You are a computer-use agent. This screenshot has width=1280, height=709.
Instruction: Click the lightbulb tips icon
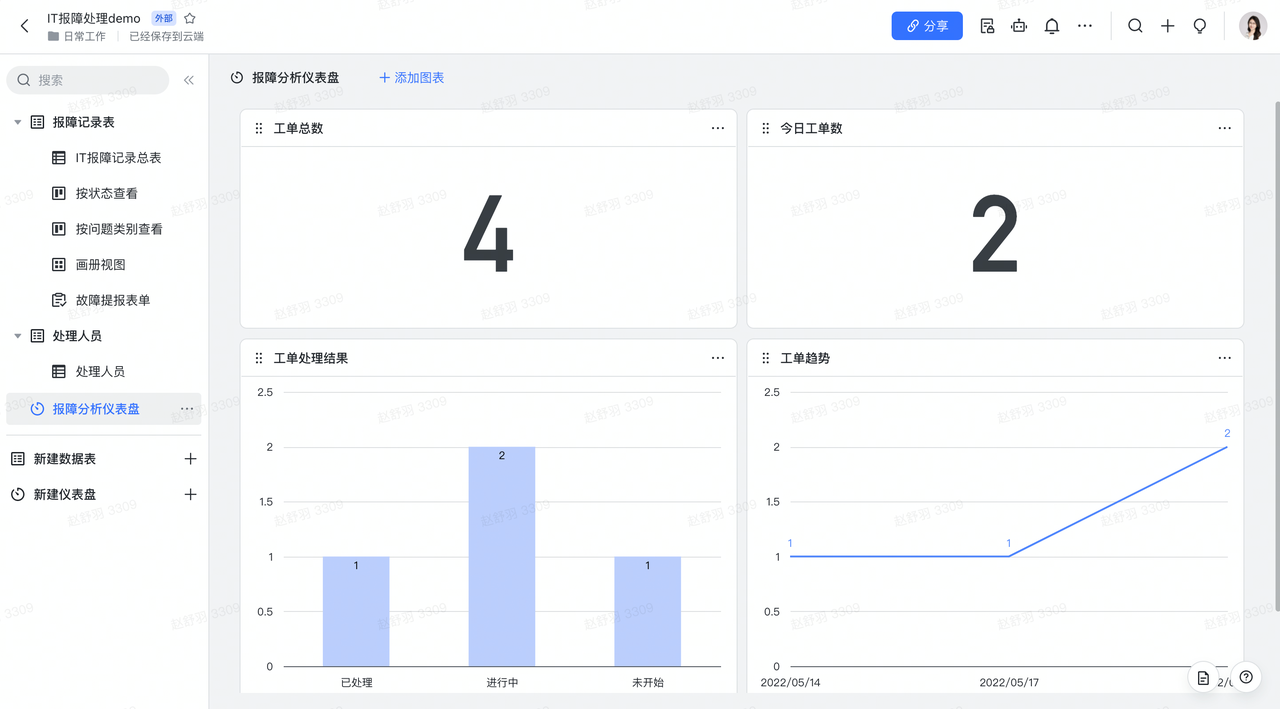click(1200, 27)
